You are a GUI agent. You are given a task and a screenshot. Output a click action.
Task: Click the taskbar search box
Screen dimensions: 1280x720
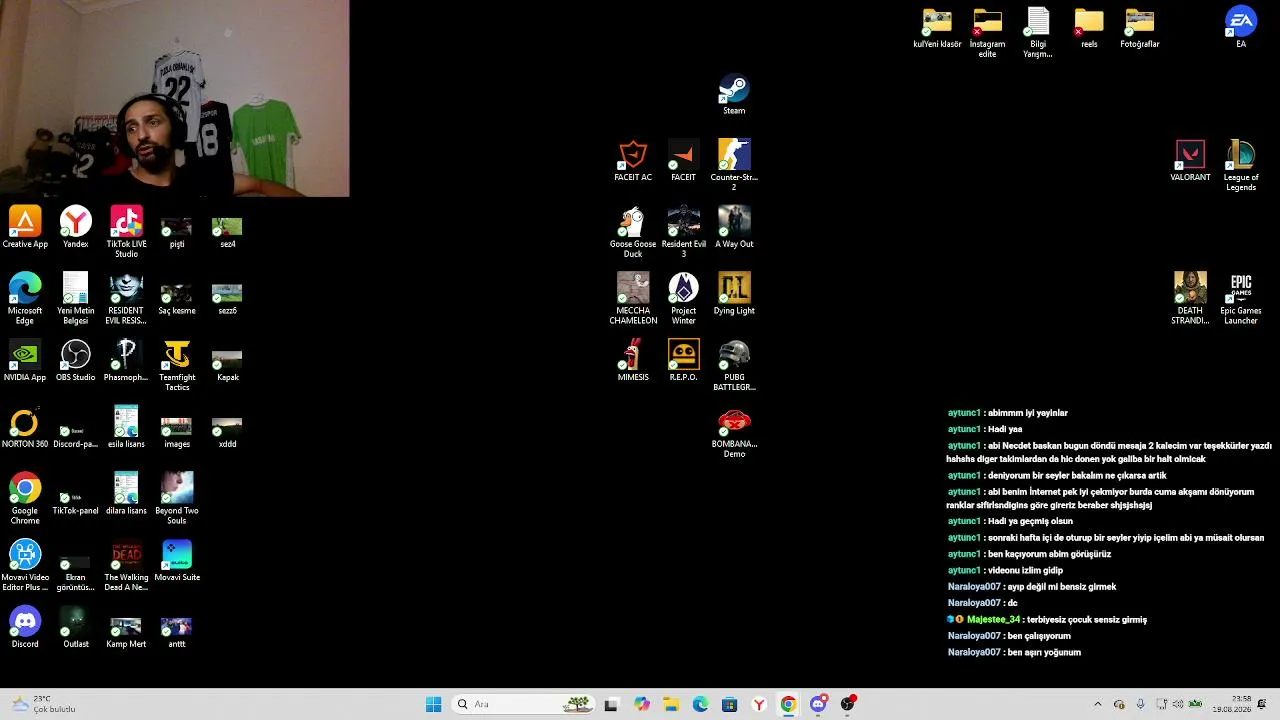click(523, 704)
